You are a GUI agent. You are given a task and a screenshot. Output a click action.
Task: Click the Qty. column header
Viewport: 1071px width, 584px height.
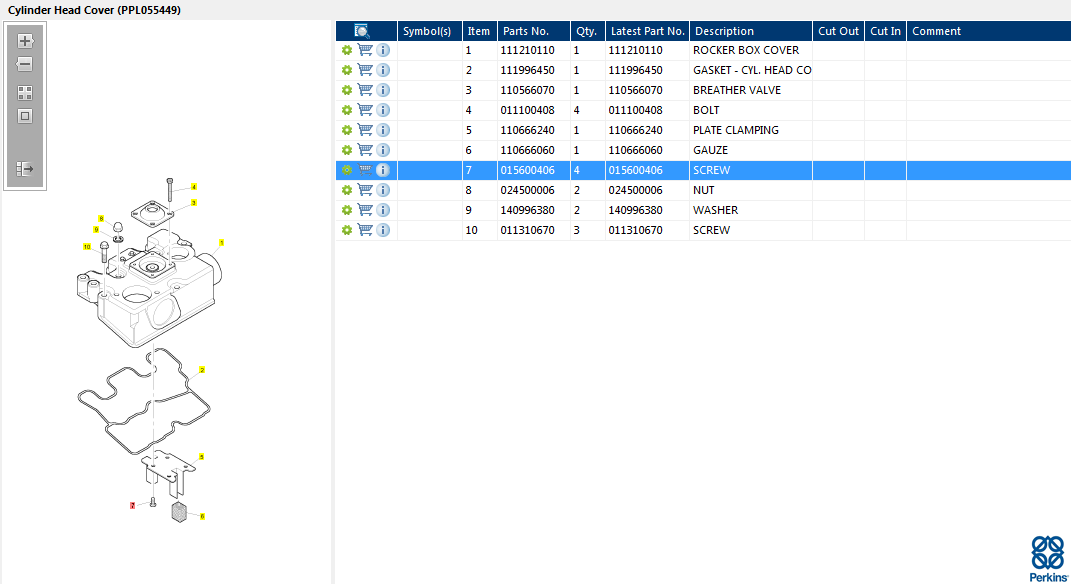(586, 31)
